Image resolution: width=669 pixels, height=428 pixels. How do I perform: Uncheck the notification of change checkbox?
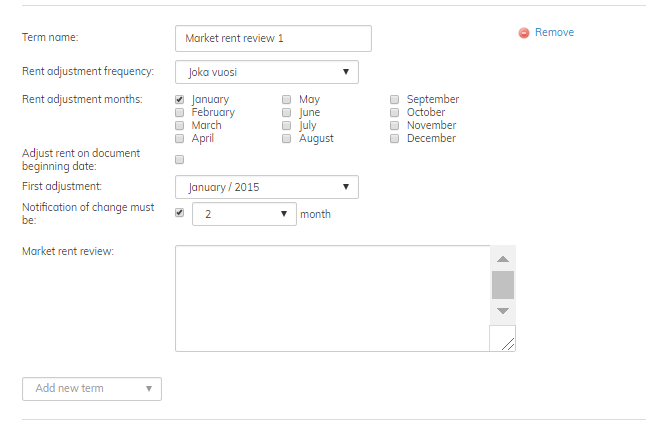180,213
